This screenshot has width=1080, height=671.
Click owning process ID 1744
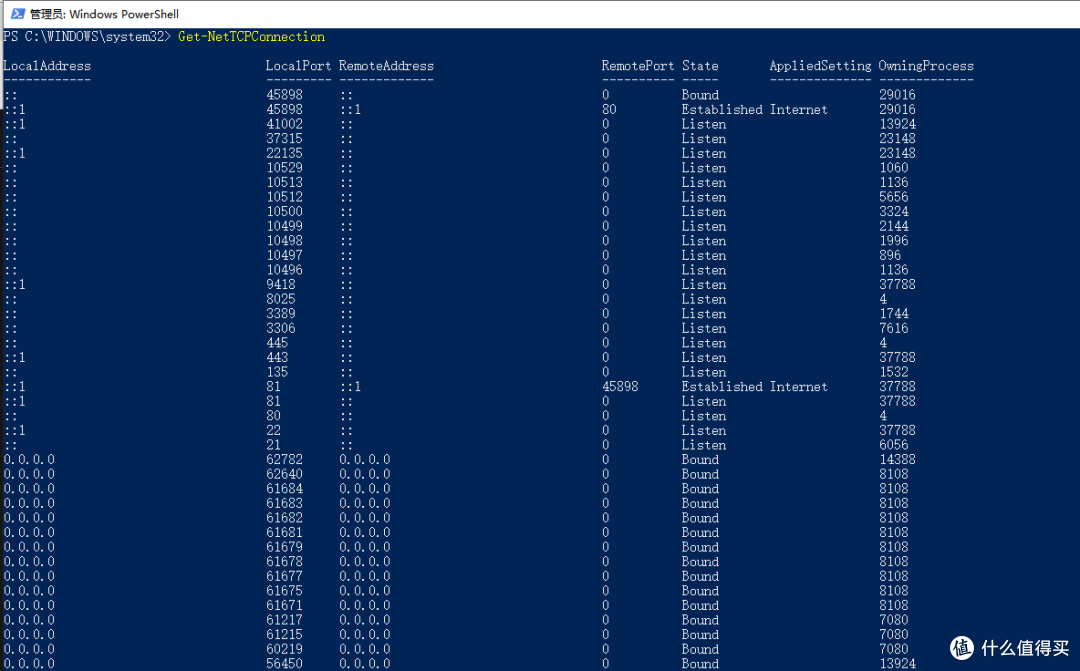tap(893, 313)
